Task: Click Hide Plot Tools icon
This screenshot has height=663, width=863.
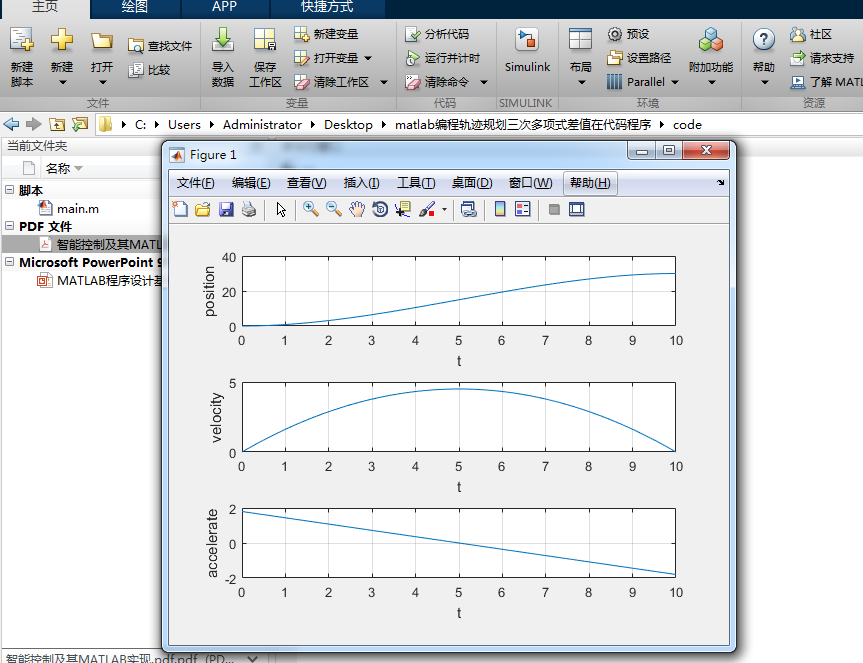Action: pos(554,210)
